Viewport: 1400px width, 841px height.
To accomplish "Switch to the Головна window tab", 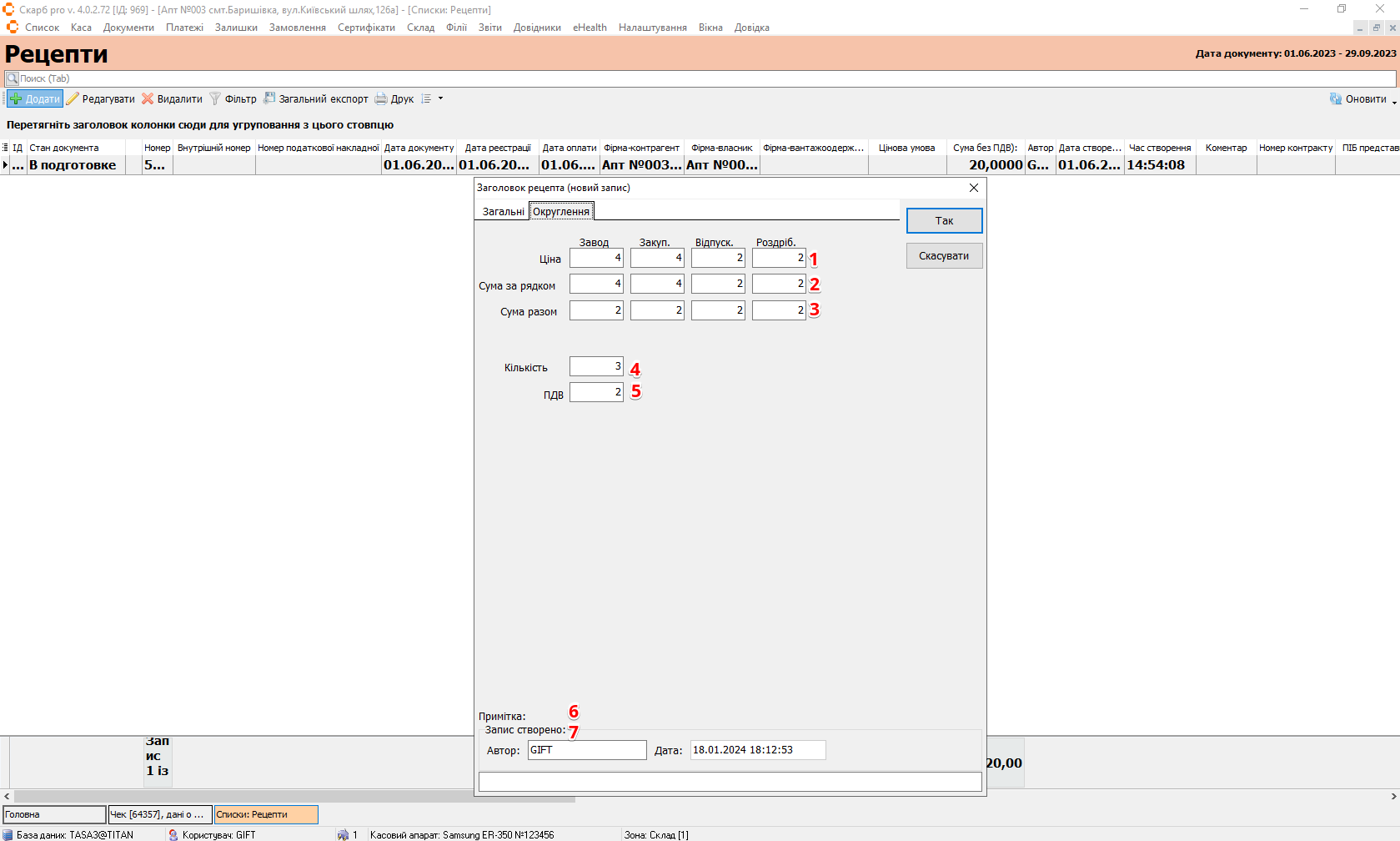I will click(54, 814).
